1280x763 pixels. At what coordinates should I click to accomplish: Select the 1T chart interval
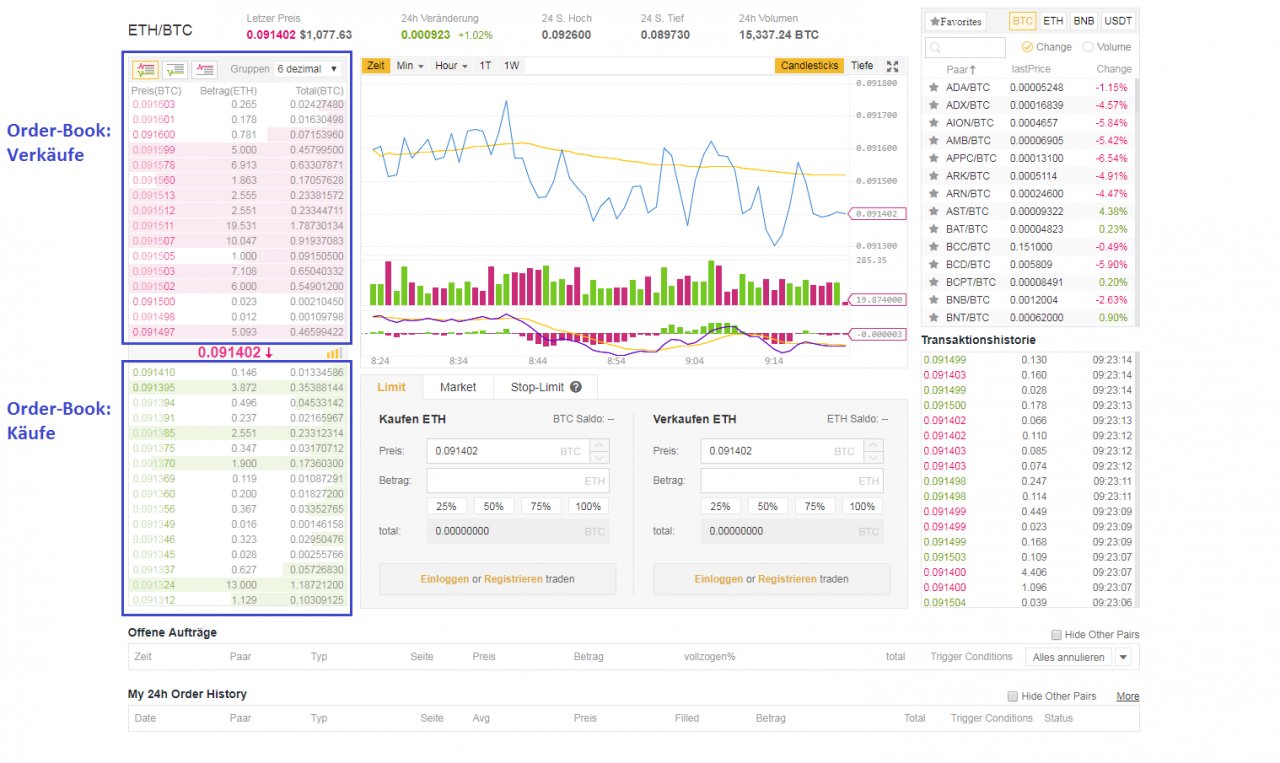pyautogui.click(x=485, y=66)
